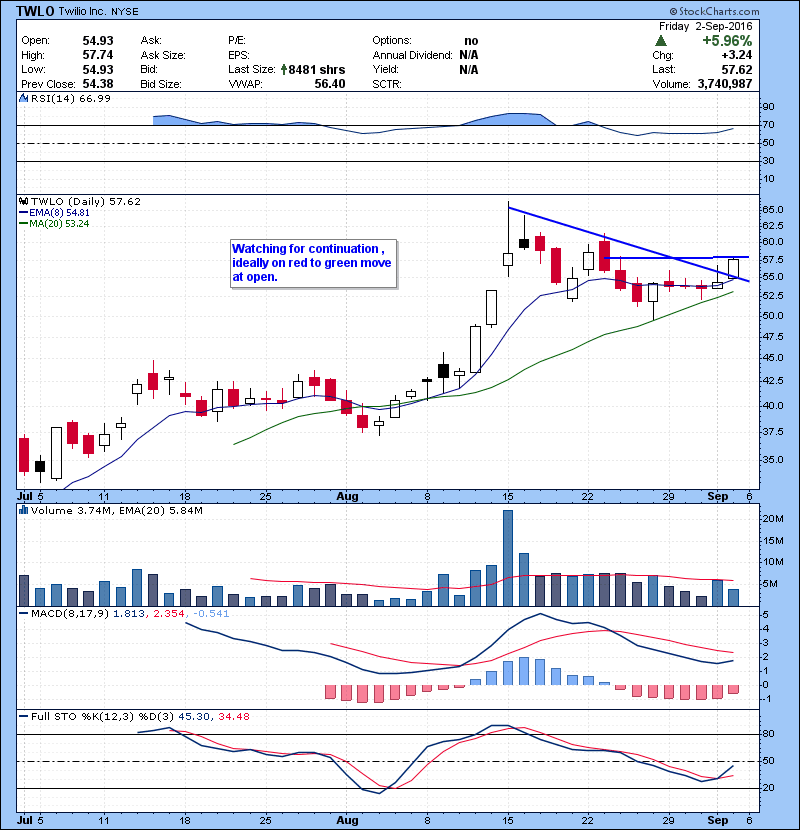Click the "Watching for continuation" annotation box
Viewport: 800px width, 830px height.
(x=313, y=264)
